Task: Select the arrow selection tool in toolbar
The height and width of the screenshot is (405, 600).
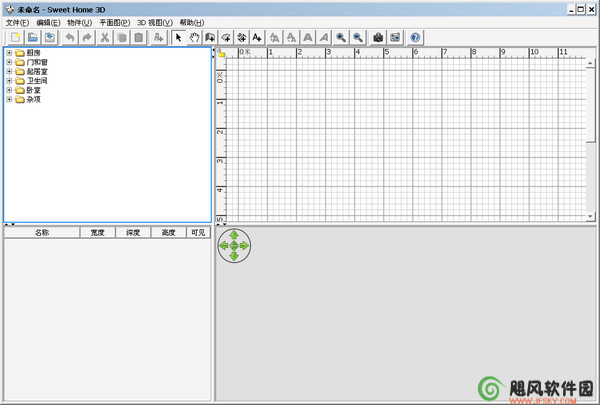Action: [178, 38]
